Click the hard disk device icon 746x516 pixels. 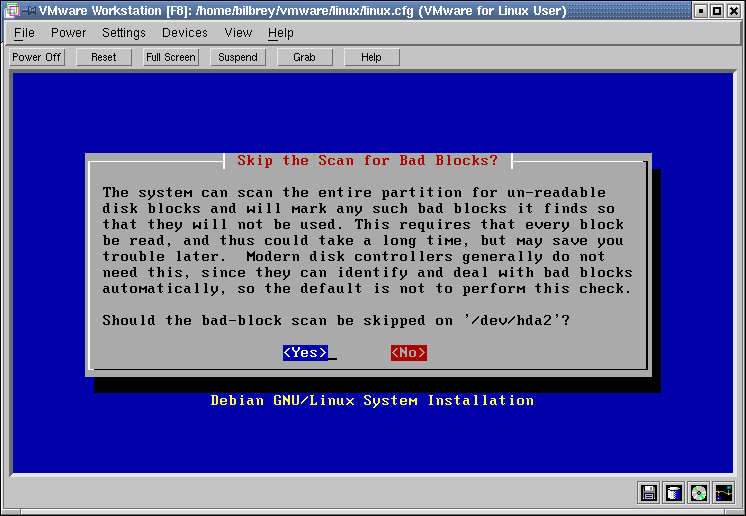pos(674,492)
